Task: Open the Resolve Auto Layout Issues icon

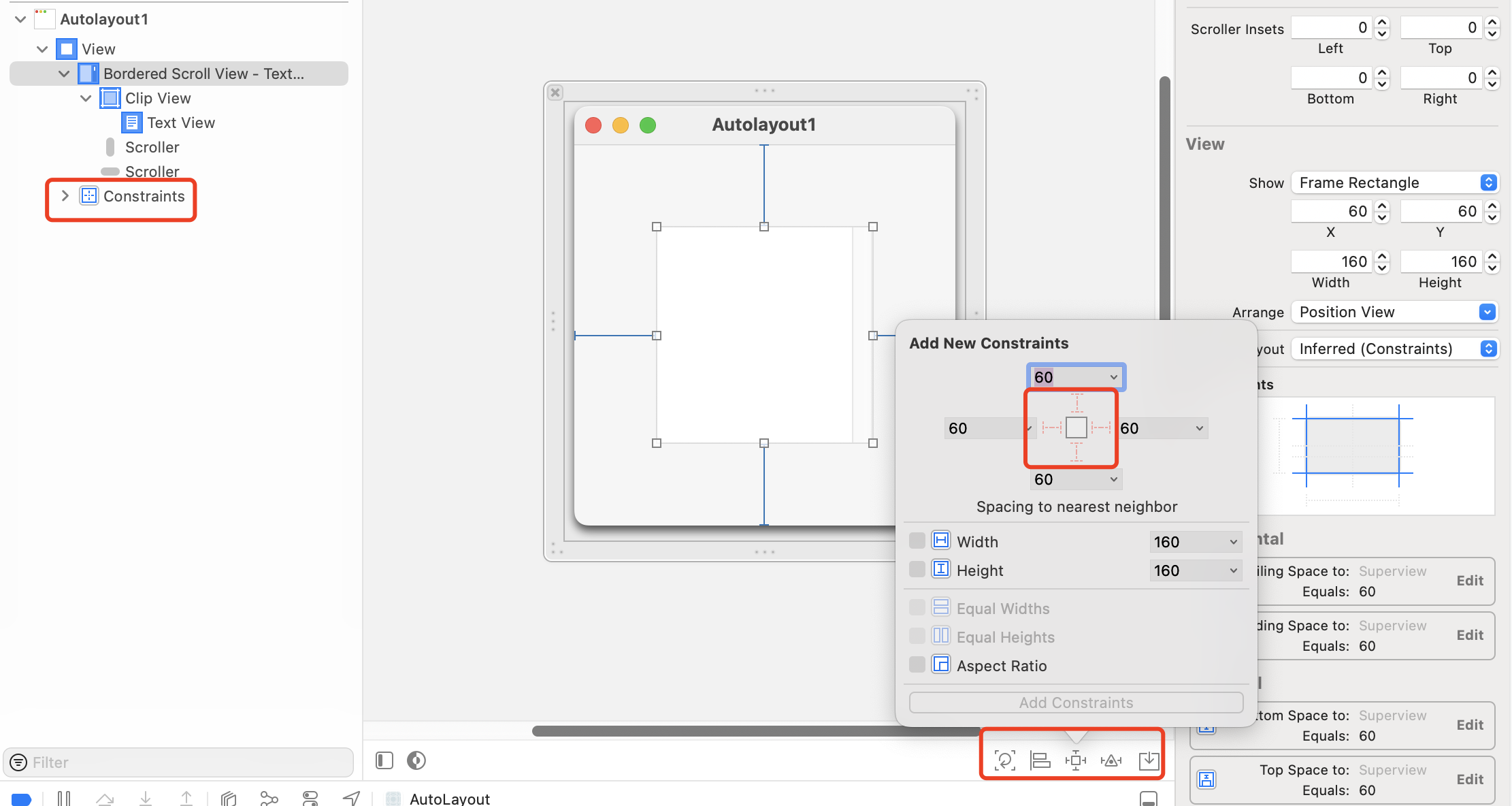Action: click(x=1111, y=760)
